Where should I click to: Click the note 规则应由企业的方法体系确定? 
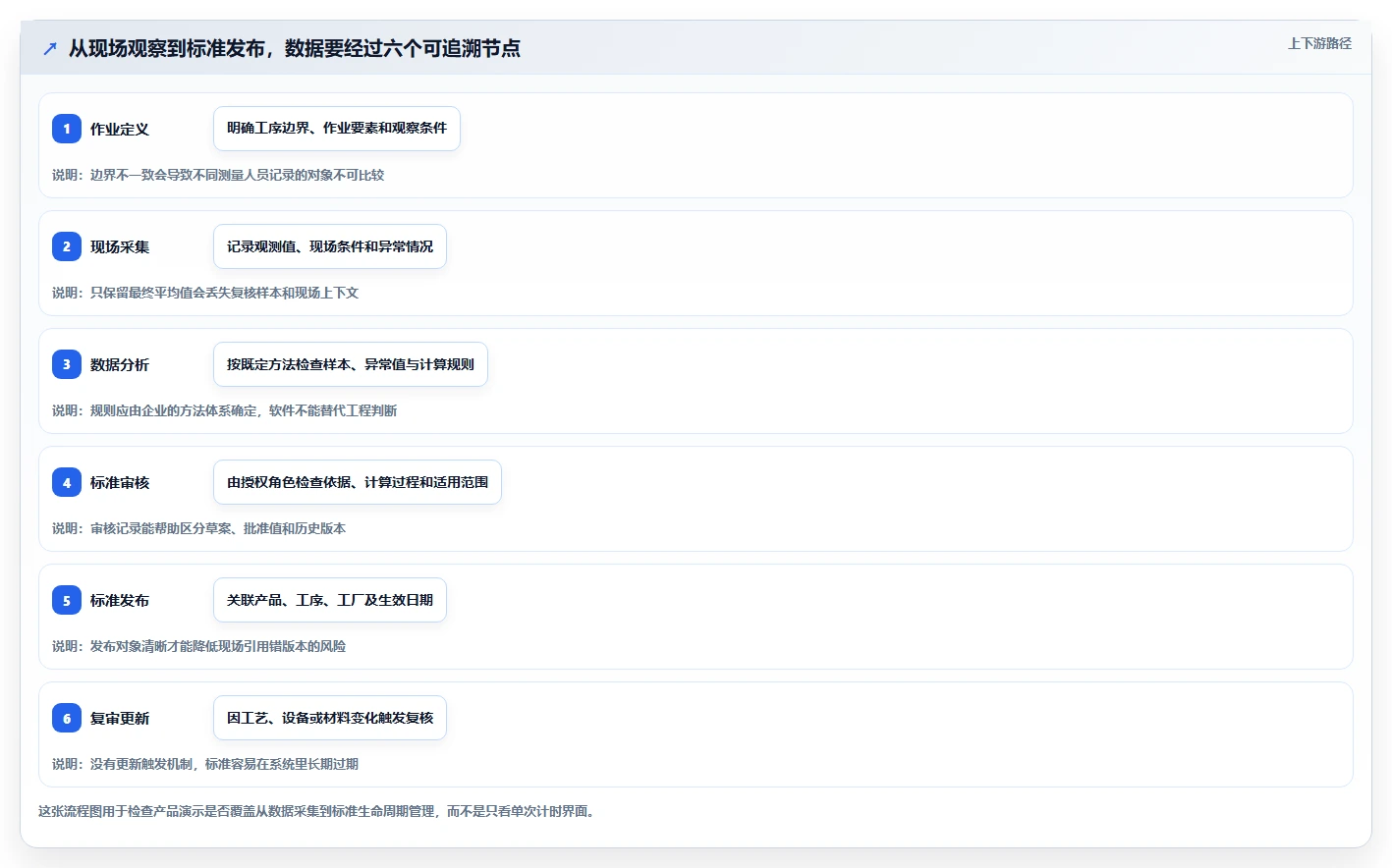click(225, 410)
